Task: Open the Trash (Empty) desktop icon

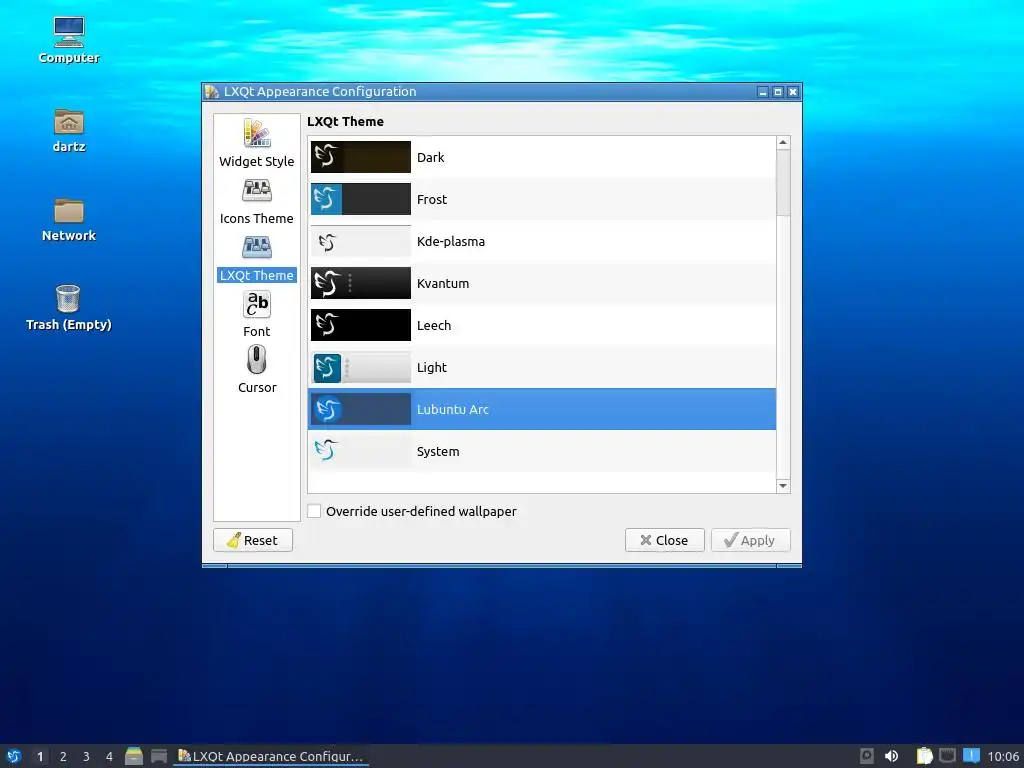Action: pos(69,308)
